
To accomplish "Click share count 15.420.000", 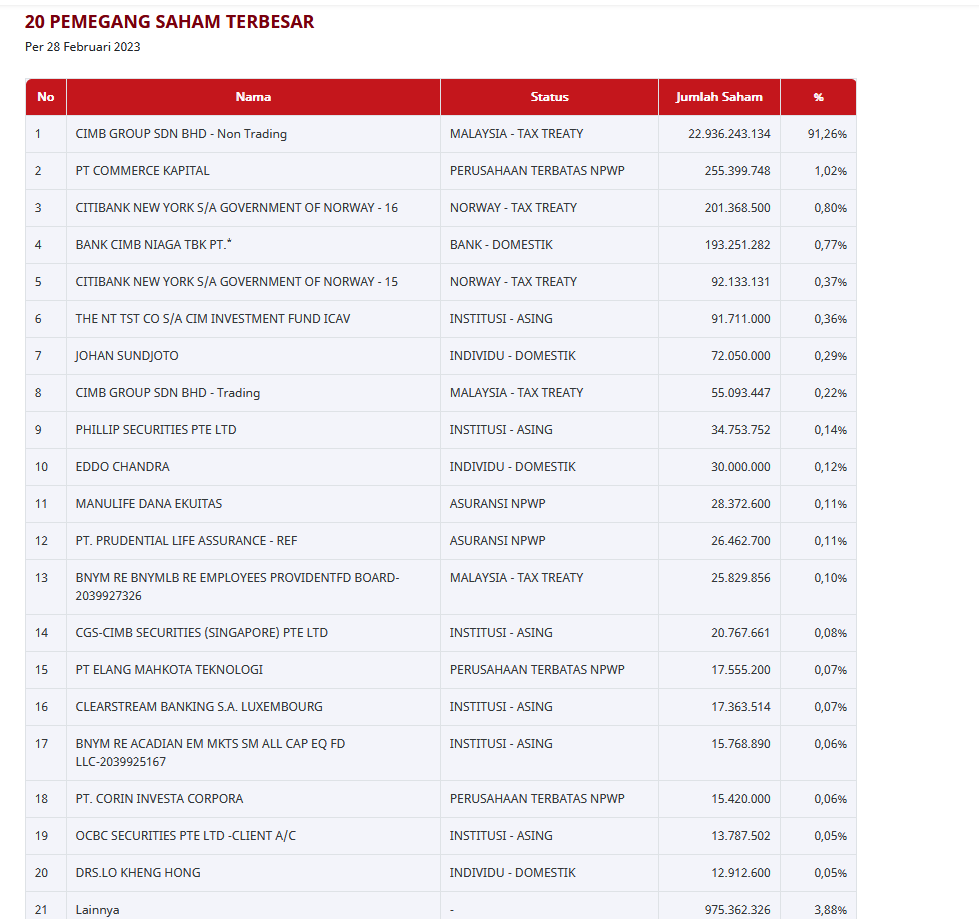I will (740, 799).
